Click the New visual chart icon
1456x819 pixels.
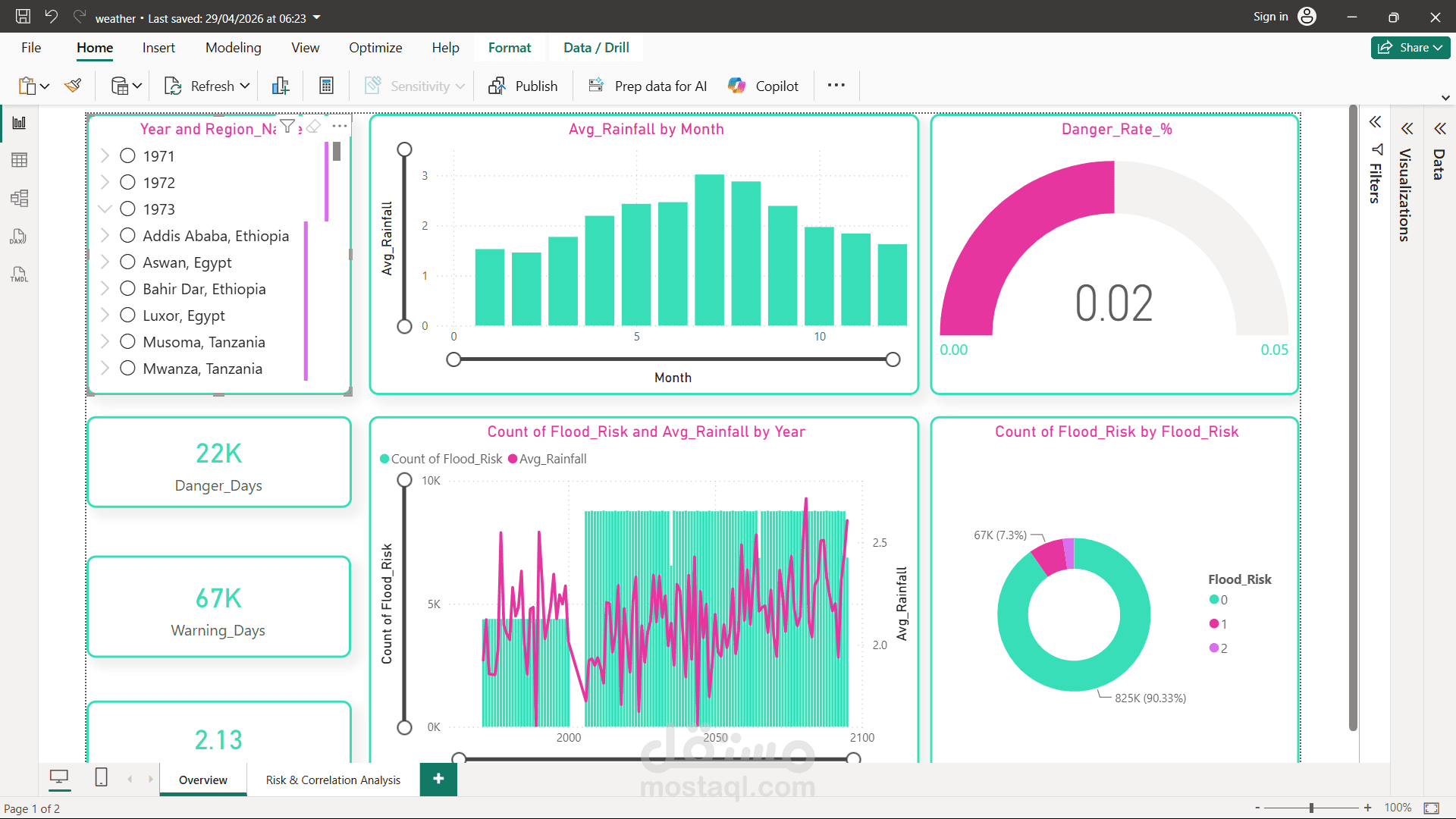281,86
